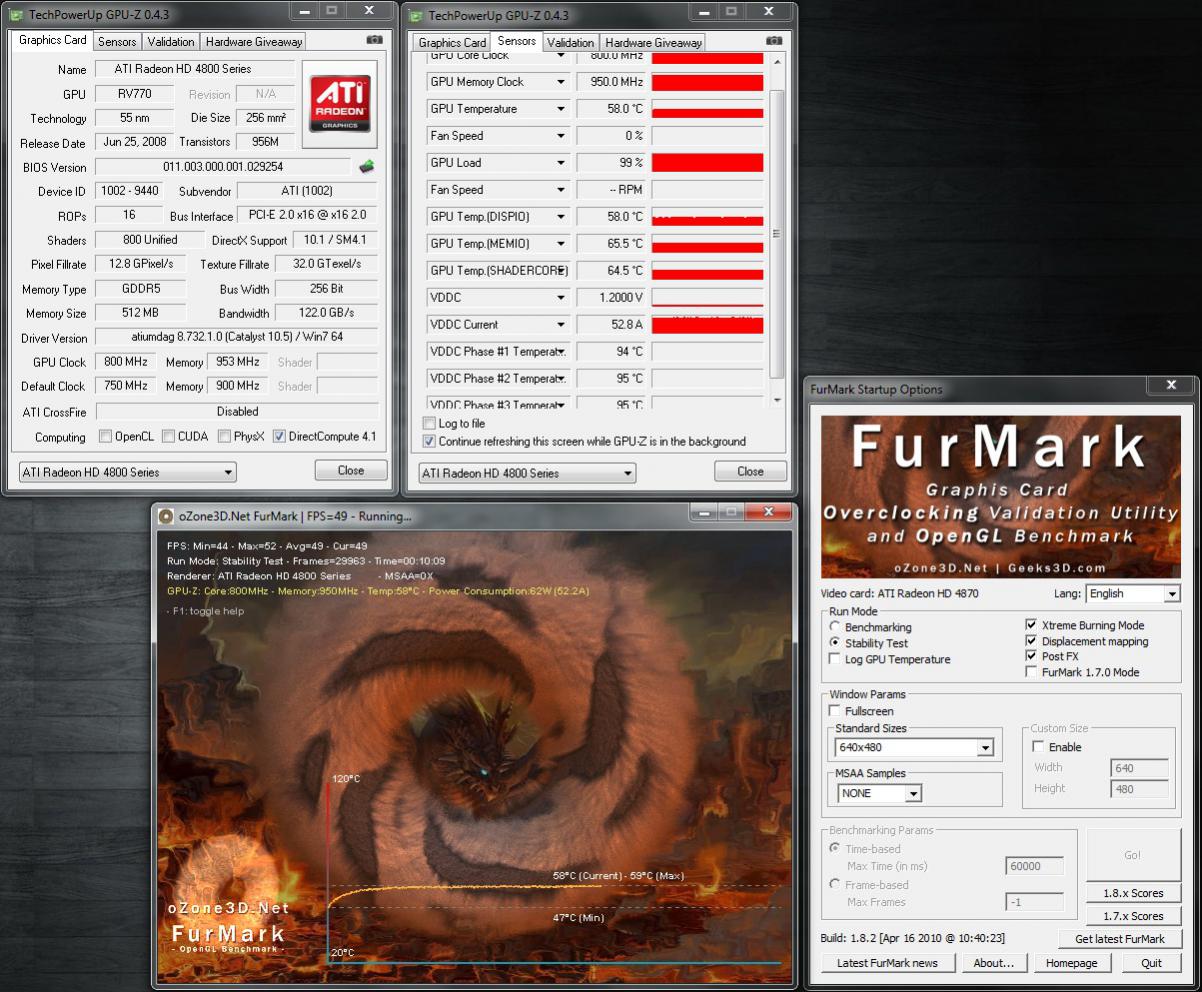Toggle the DirectCompute 4.1 checkbox
The image size is (1202, 992).
click(279, 436)
